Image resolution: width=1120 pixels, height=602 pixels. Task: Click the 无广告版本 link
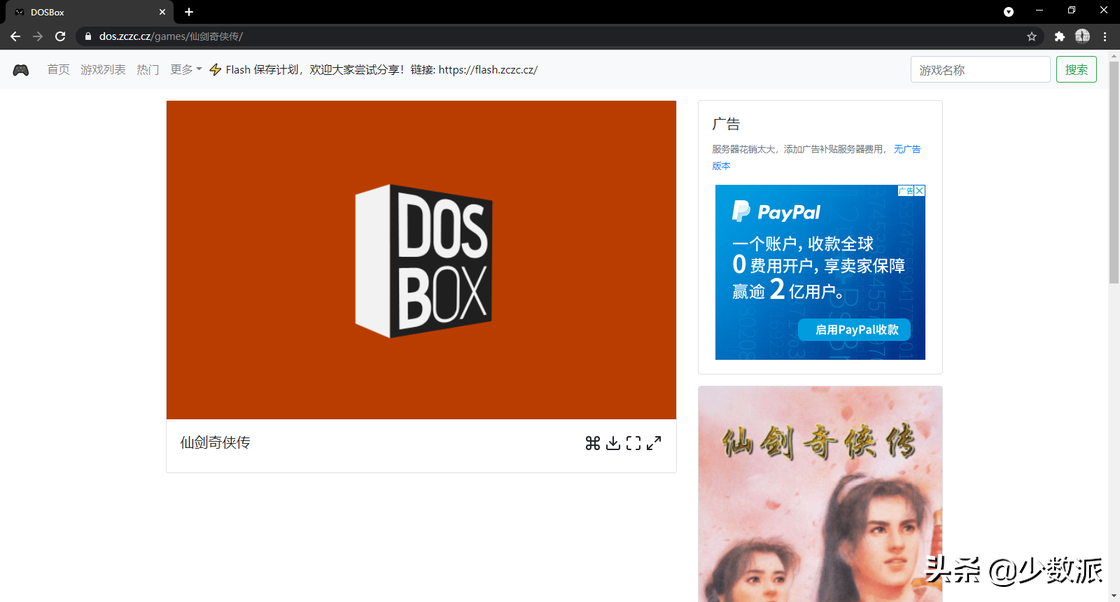point(906,149)
